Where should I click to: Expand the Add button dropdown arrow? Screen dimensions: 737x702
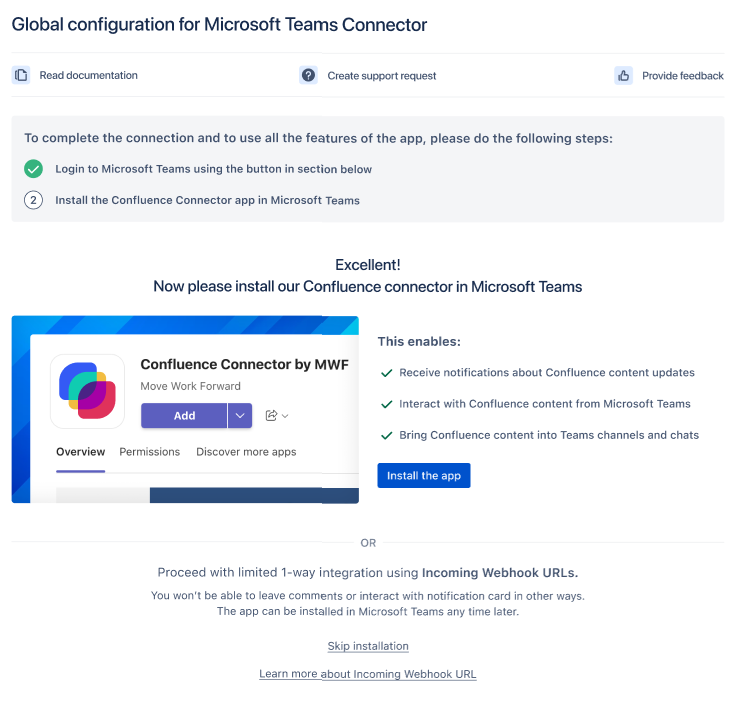(x=239, y=415)
